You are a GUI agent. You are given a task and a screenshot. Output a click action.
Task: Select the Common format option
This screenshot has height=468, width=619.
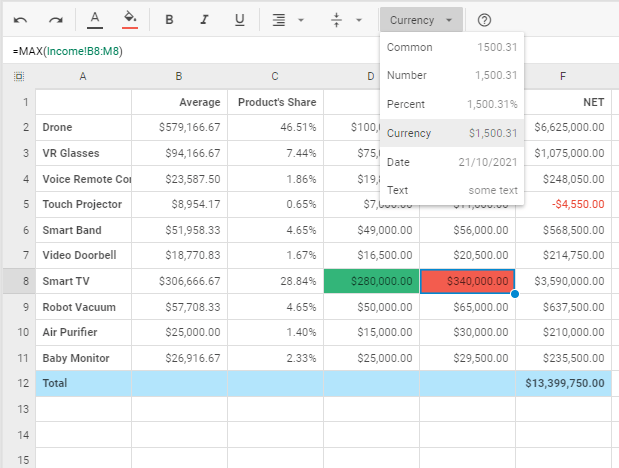(452, 47)
